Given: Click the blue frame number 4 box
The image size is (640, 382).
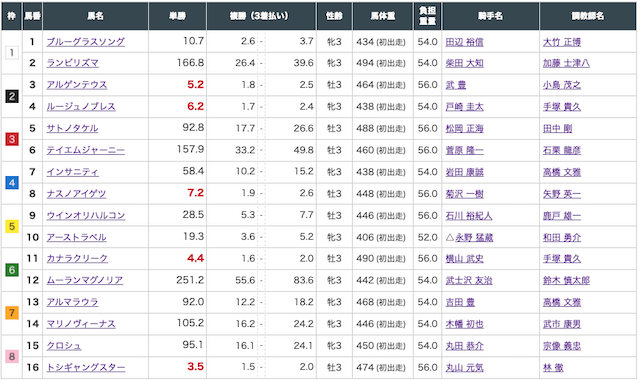Looking at the screenshot, I should coord(12,182).
